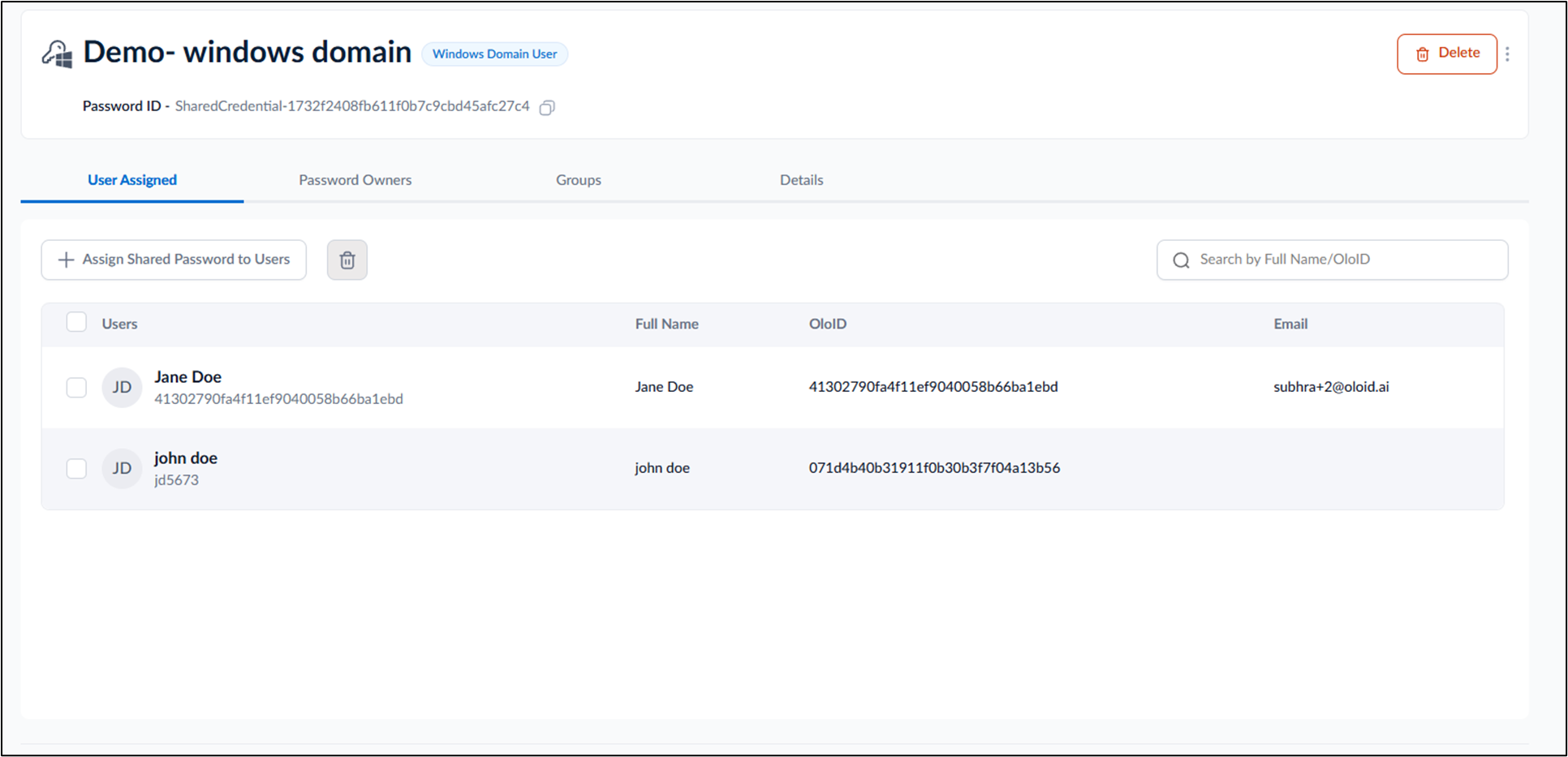1568x757 pixels.
Task: Click OloID 071d4b40b31911f0b30b3f7f04a13b56
Action: click(x=934, y=468)
